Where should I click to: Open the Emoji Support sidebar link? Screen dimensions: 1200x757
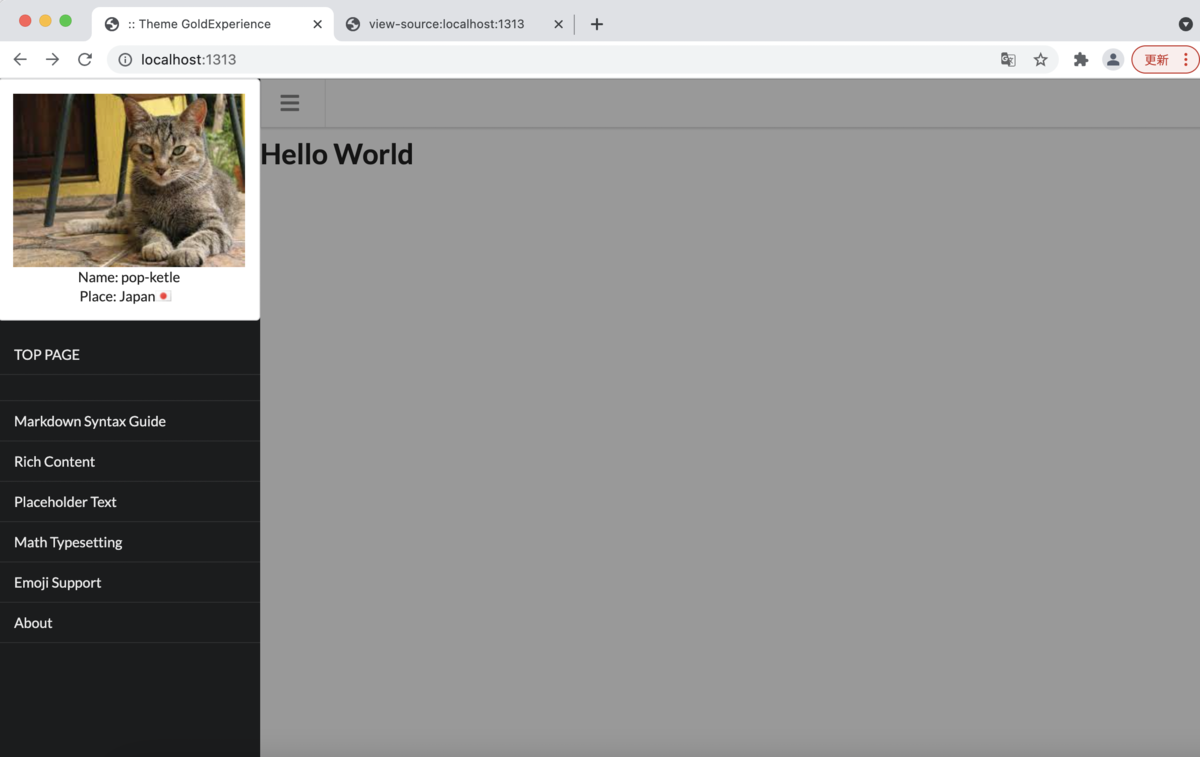click(130, 582)
